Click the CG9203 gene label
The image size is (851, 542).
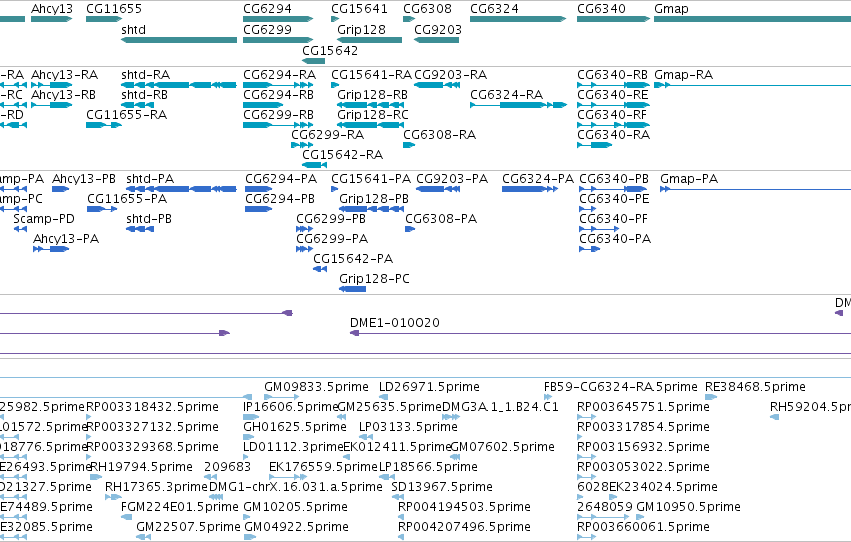438,29
